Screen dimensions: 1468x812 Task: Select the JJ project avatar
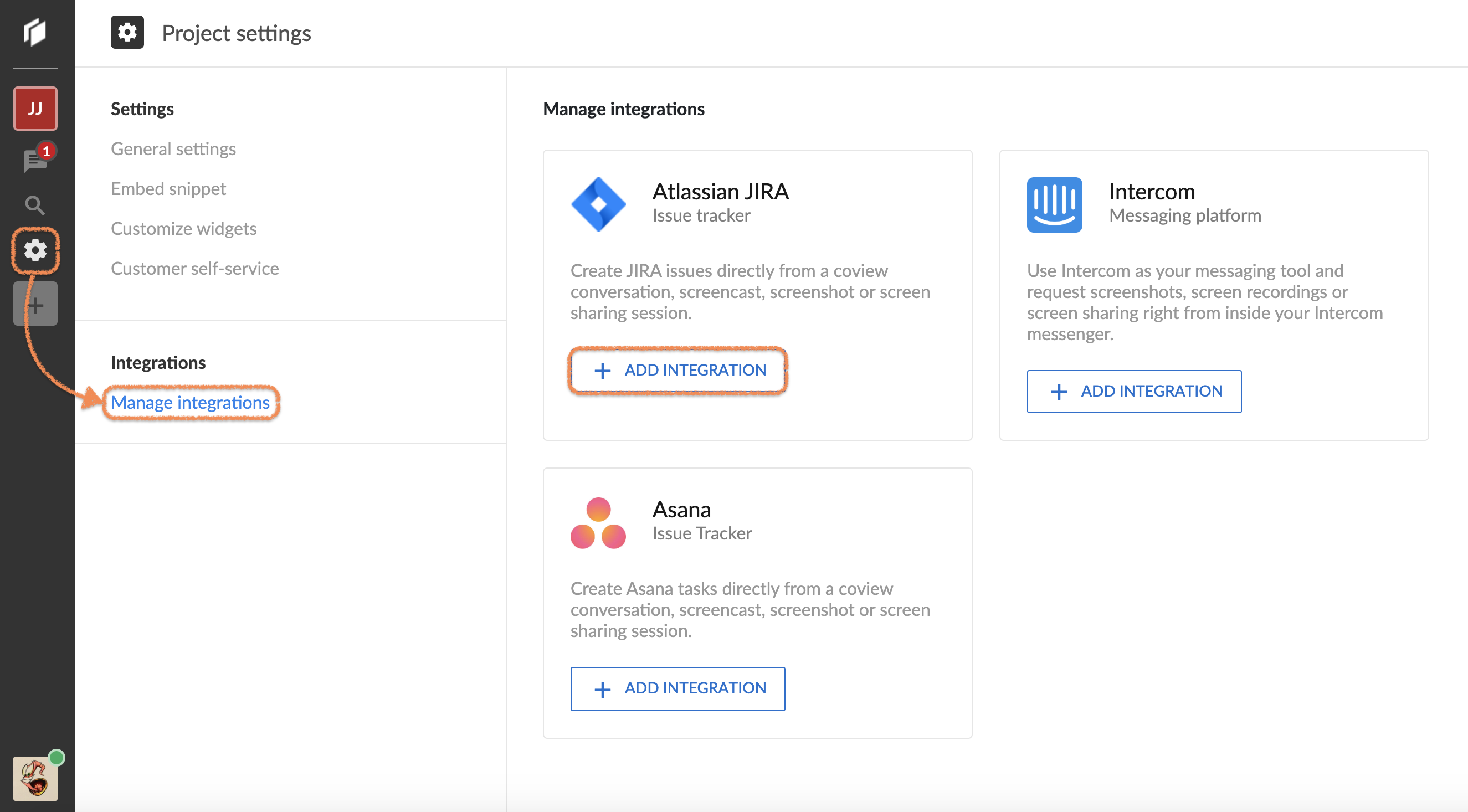(x=35, y=108)
